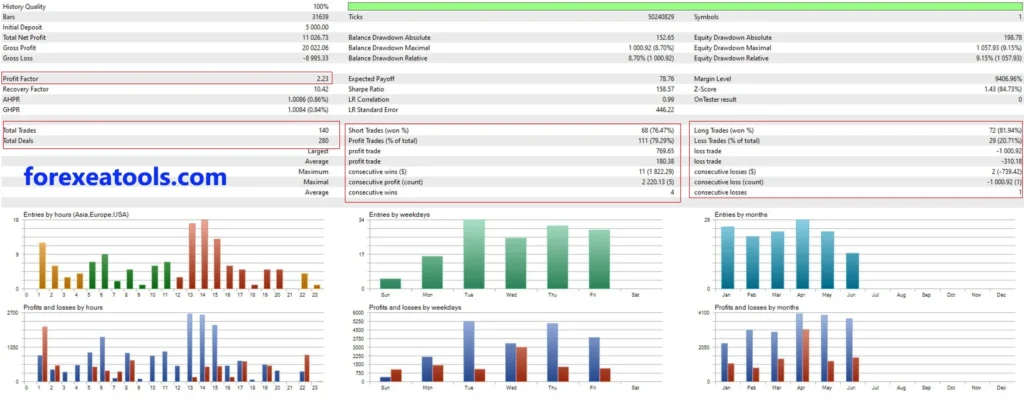Click the initial deposit value 5 000.00
Viewport: 1024px width, 402px height.
317,27
